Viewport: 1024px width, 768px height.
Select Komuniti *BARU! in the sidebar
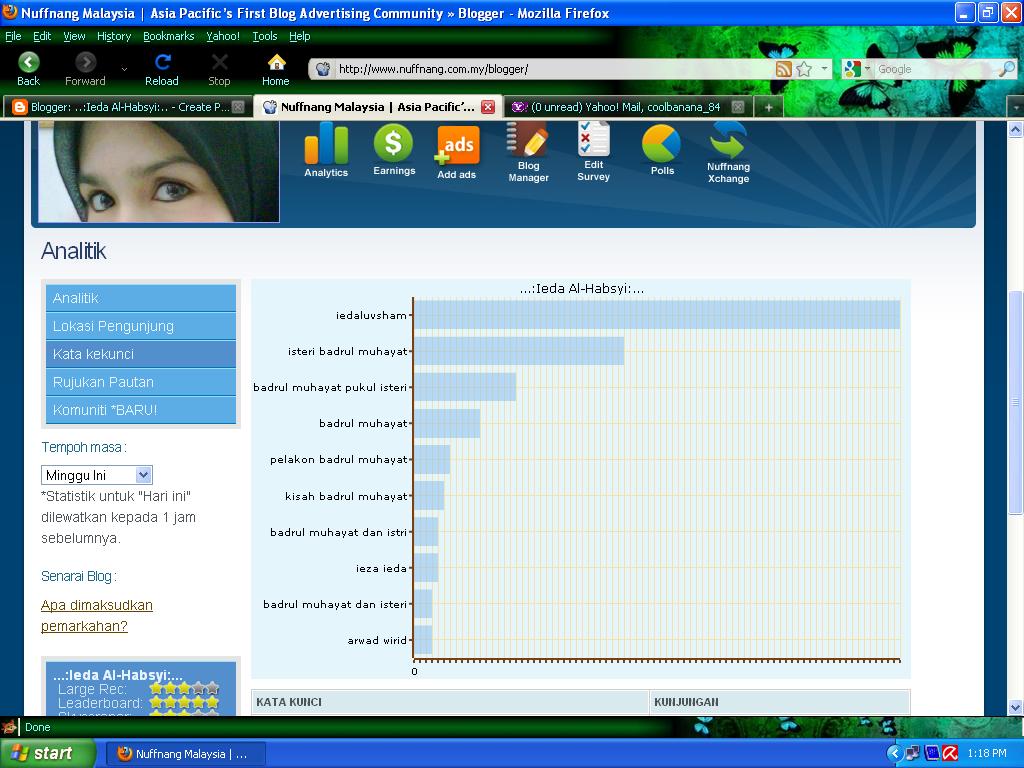point(140,410)
